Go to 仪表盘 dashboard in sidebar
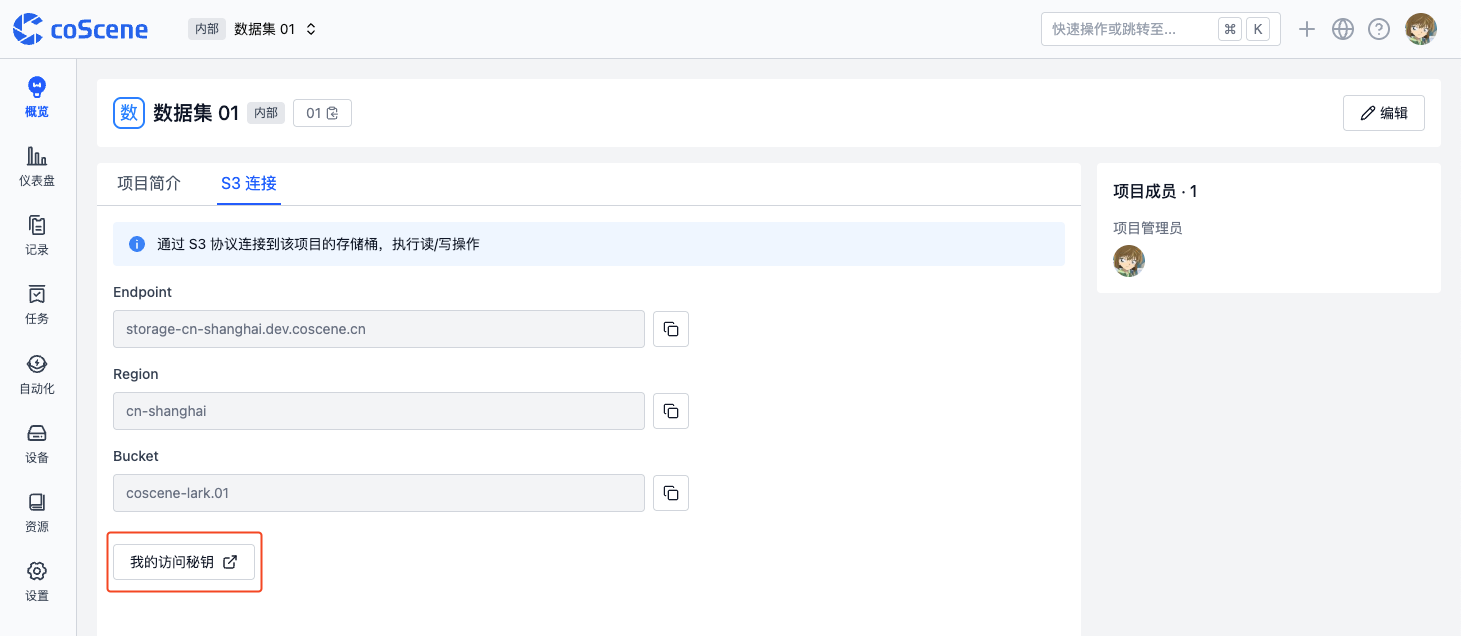 click(x=37, y=166)
